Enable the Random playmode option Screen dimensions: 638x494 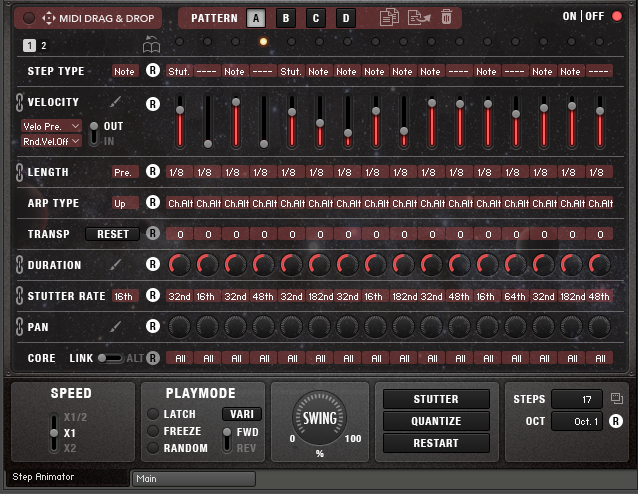pos(153,448)
